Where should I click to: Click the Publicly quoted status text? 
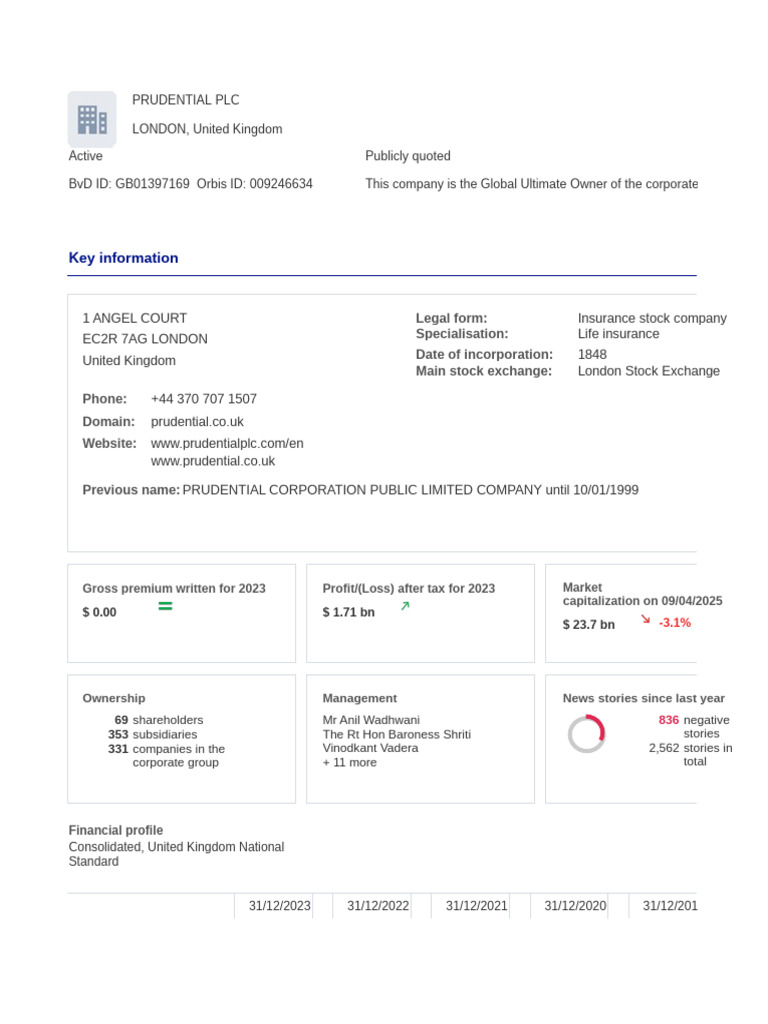(x=408, y=155)
